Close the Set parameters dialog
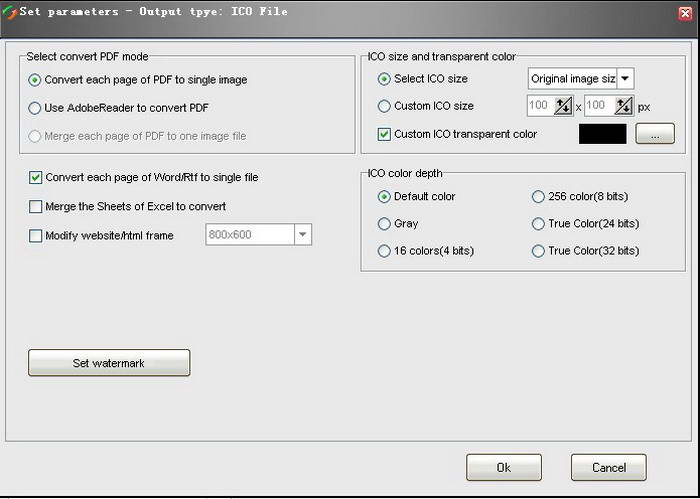This screenshot has width=700, height=499. point(685,13)
